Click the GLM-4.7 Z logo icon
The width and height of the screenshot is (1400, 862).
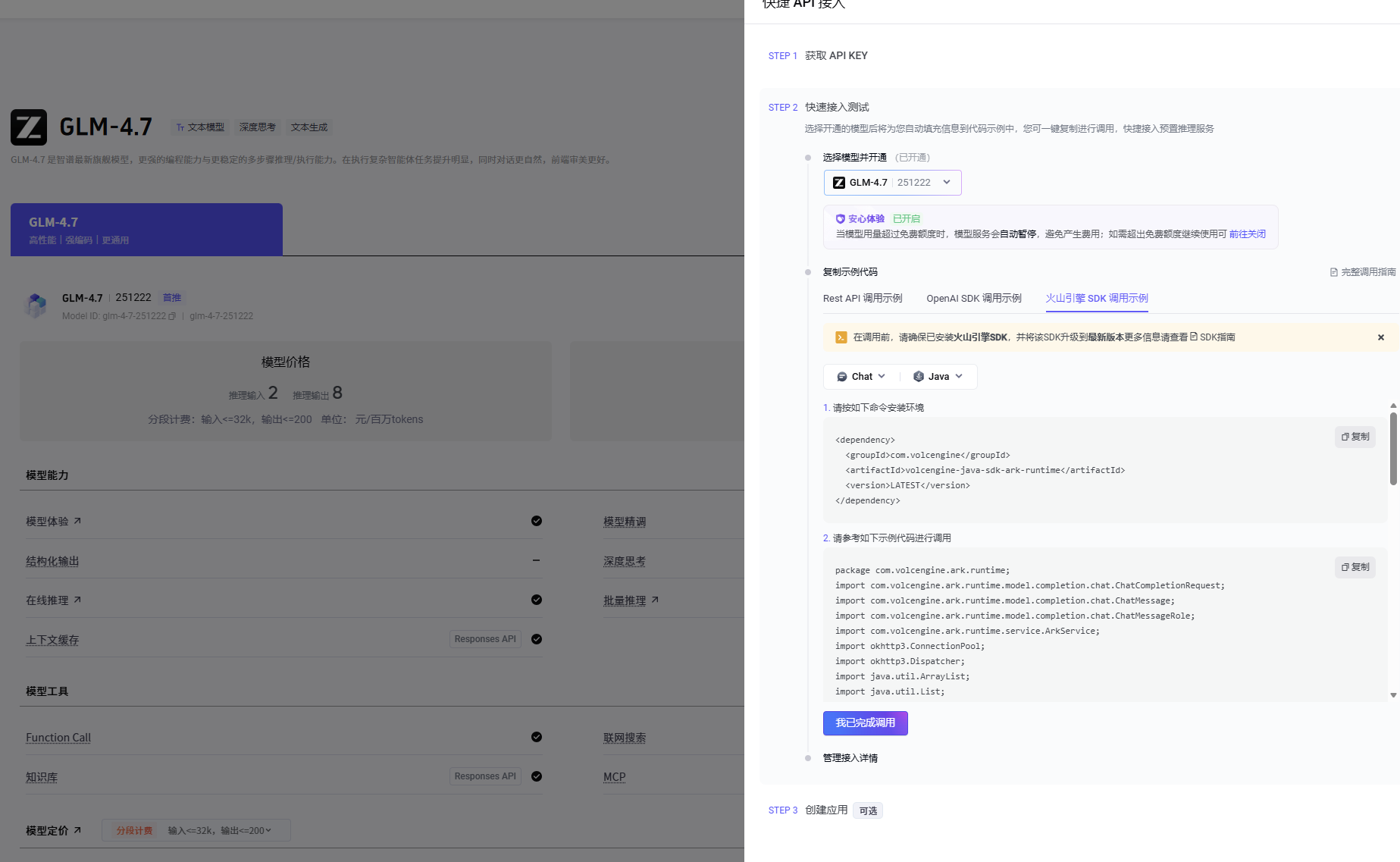(29, 127)
